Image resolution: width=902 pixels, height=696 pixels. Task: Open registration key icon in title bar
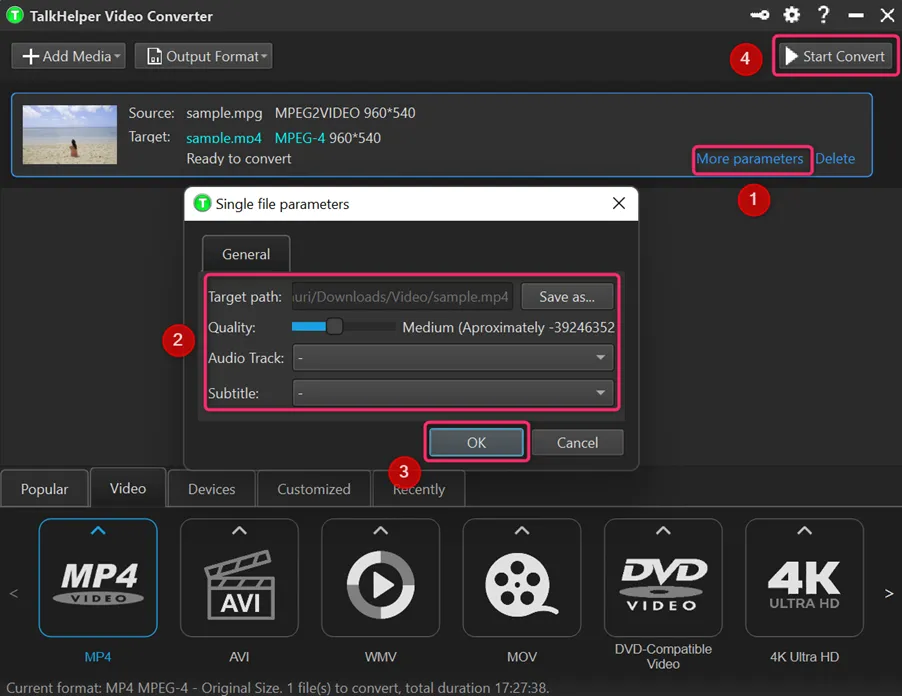point(759,15)
